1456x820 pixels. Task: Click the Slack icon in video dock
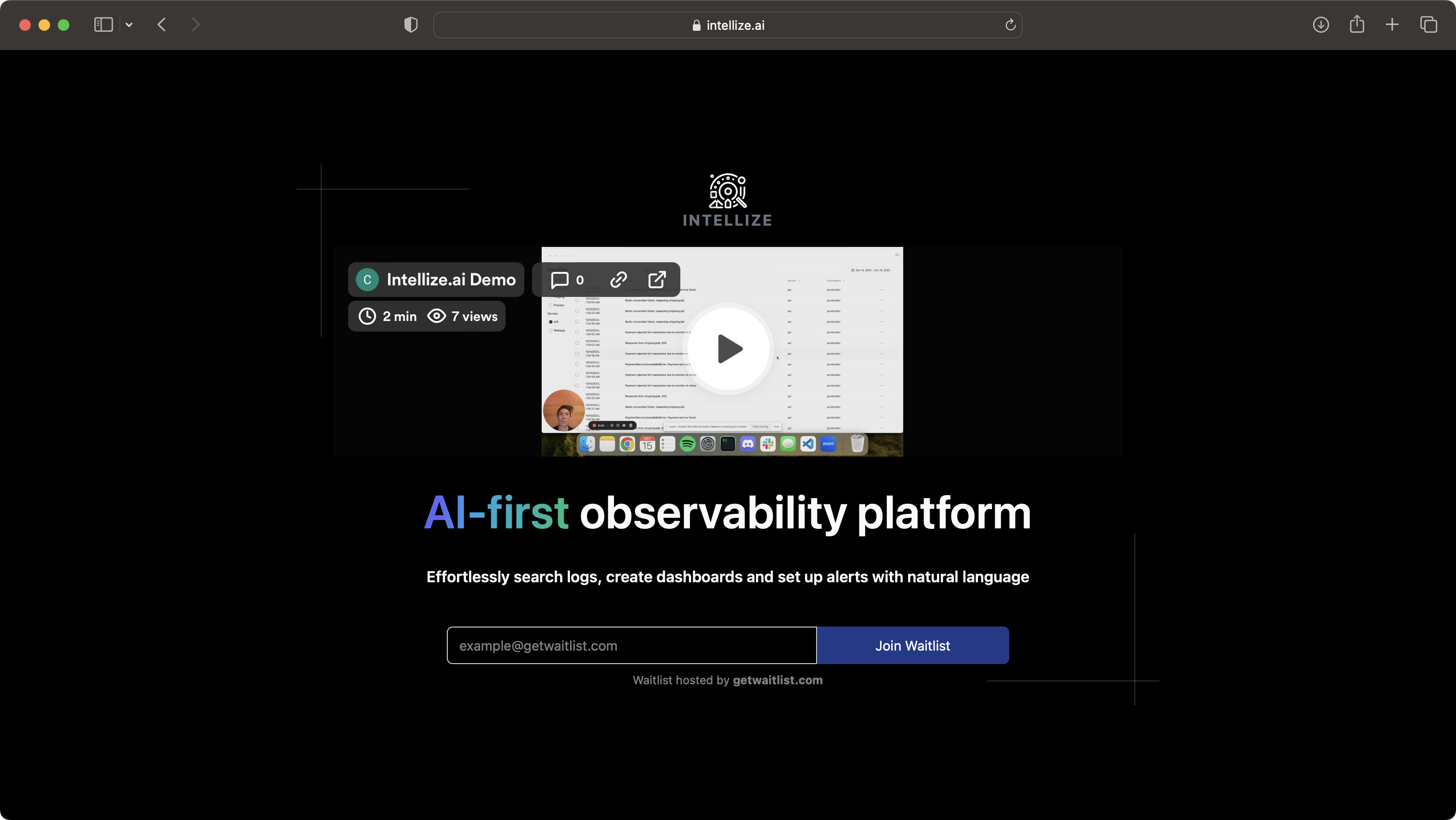pyautogui.click(x=768, y=445)
